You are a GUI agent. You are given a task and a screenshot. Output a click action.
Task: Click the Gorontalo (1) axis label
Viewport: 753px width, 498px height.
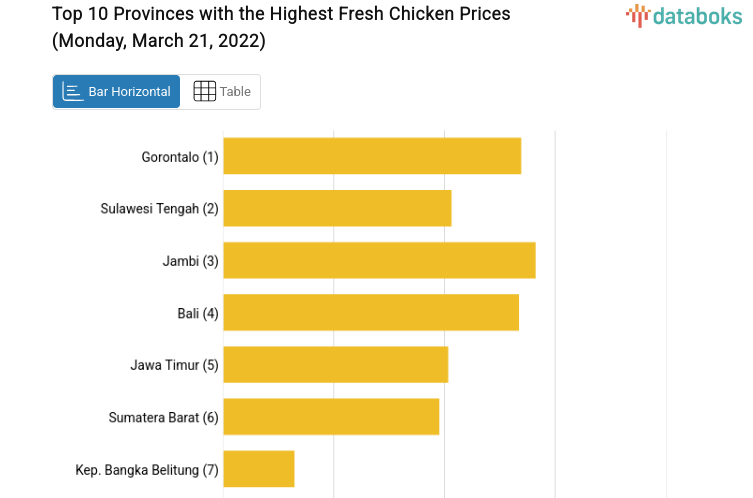[180, 157]
